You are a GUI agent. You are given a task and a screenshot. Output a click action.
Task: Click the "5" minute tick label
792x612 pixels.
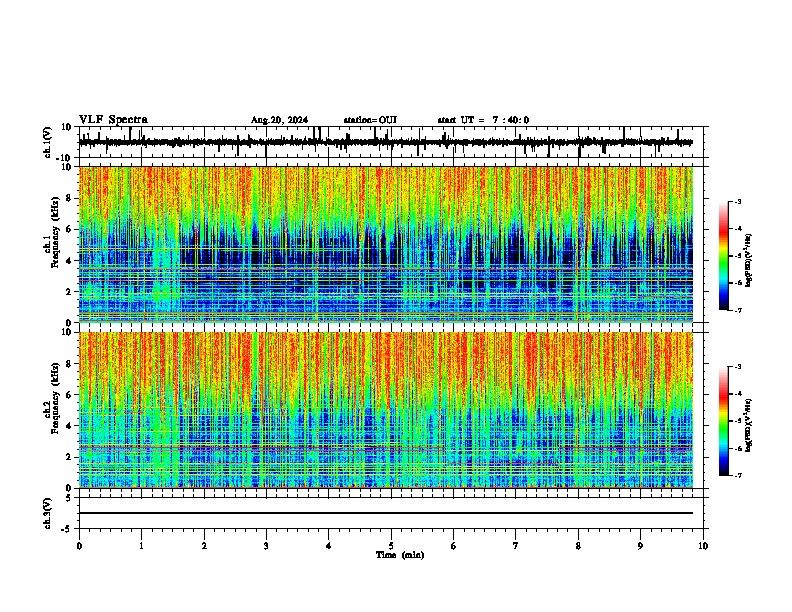pyautogui.click(x=391, y=546)
